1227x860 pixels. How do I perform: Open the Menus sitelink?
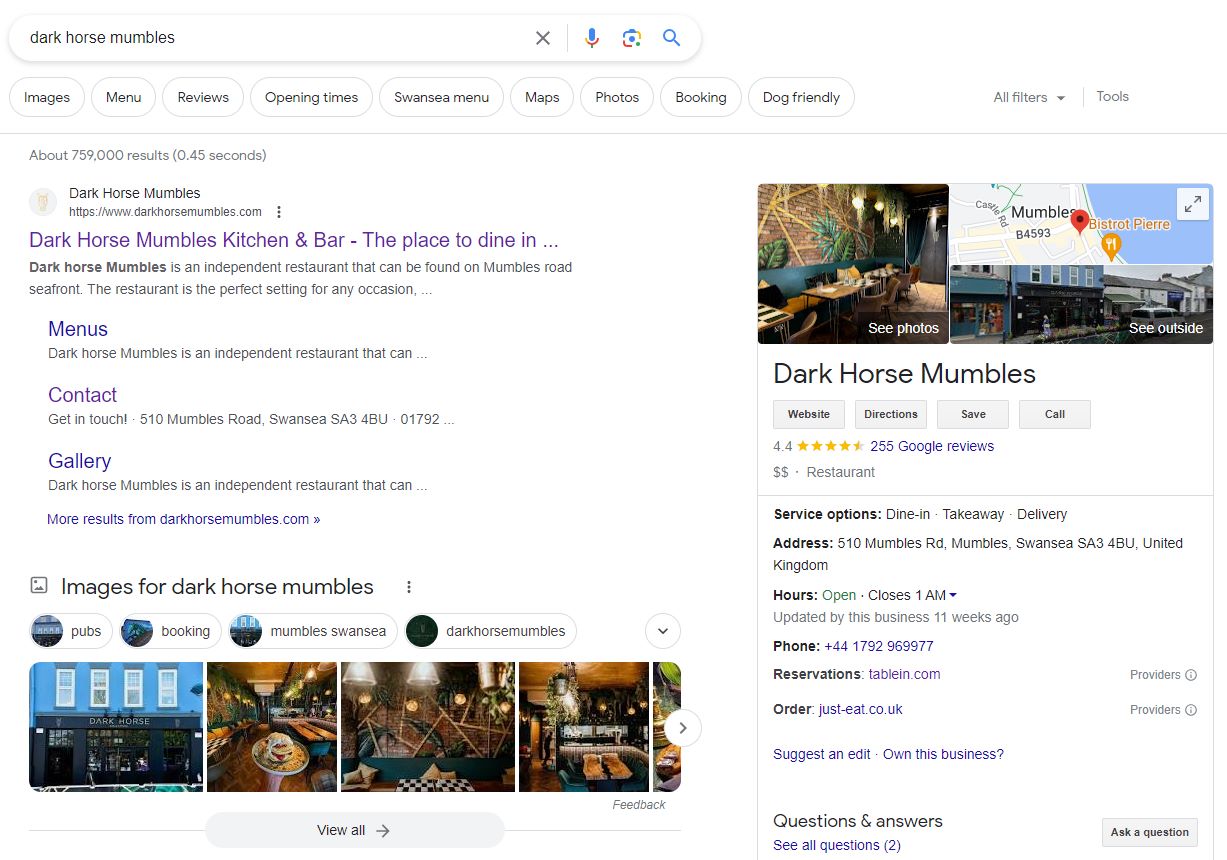pos(78,329)
